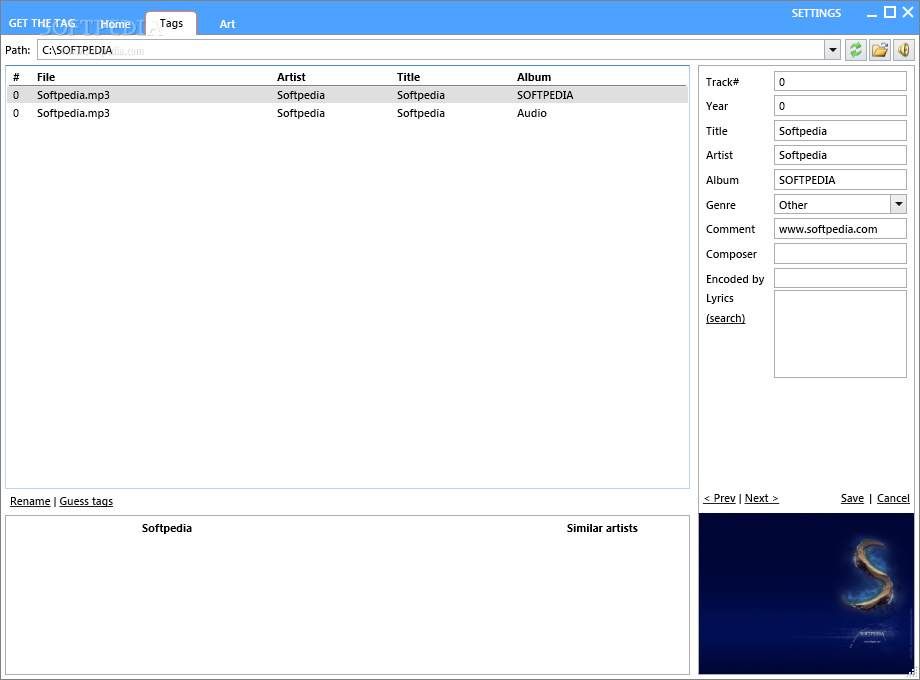The height and width of the screenshot is (680, 920).
Task: Focus the Title field in tag editor
Action: (840, 131)
